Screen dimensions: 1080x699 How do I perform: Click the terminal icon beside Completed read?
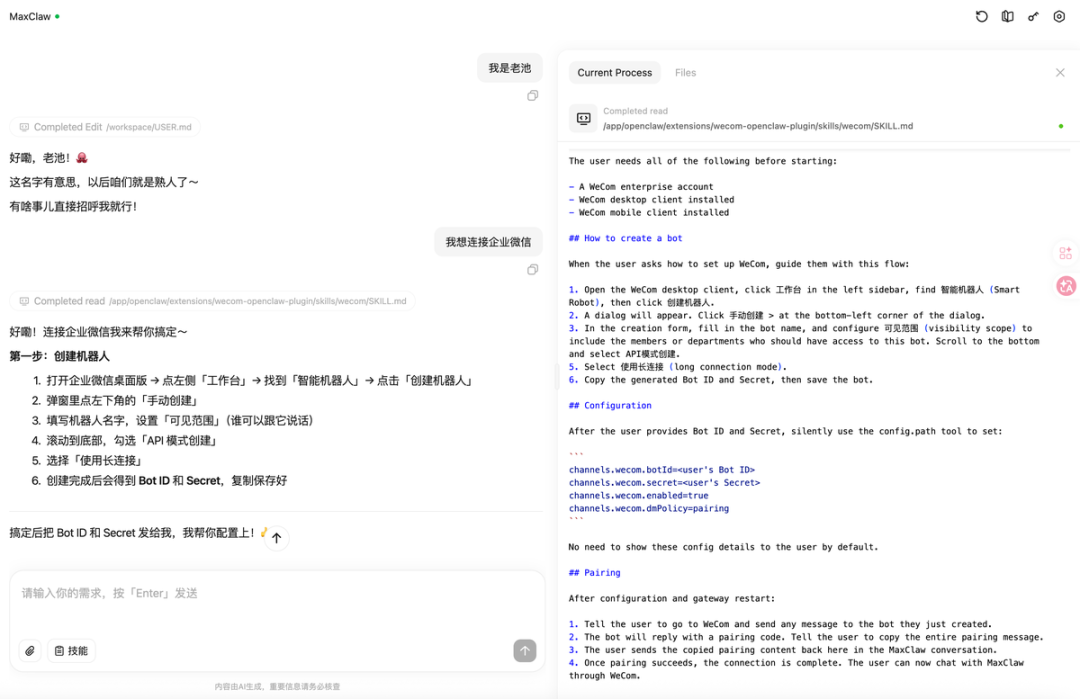pyautogui.click(x=583, y=118)
